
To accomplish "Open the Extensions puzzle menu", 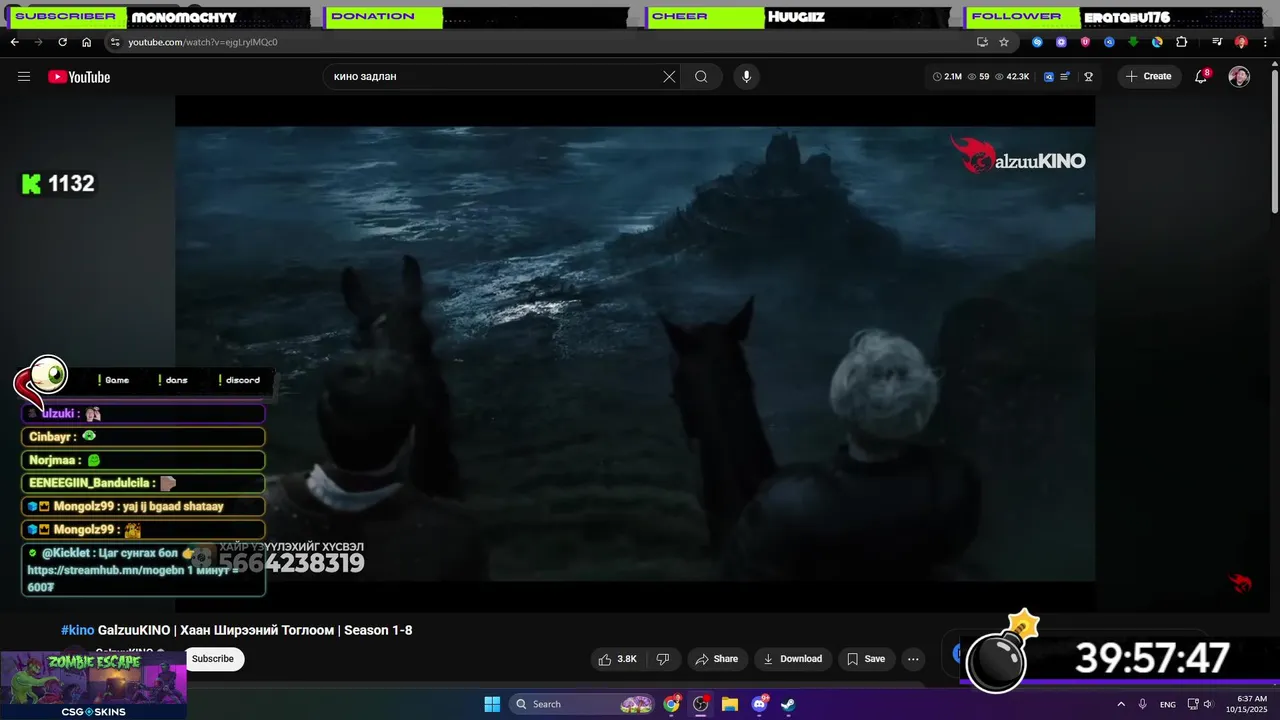I will [x=1181, y=42].
